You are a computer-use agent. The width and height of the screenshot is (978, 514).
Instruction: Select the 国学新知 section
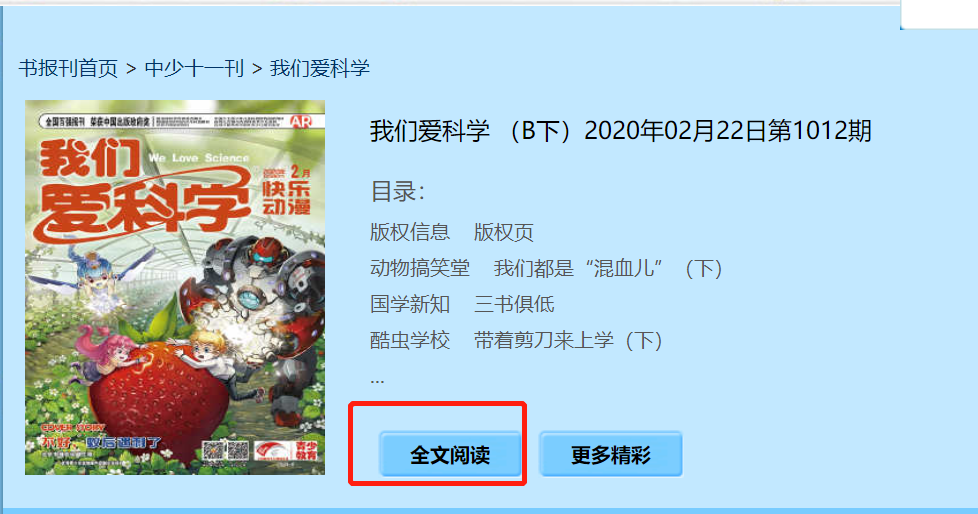(410, 304)
